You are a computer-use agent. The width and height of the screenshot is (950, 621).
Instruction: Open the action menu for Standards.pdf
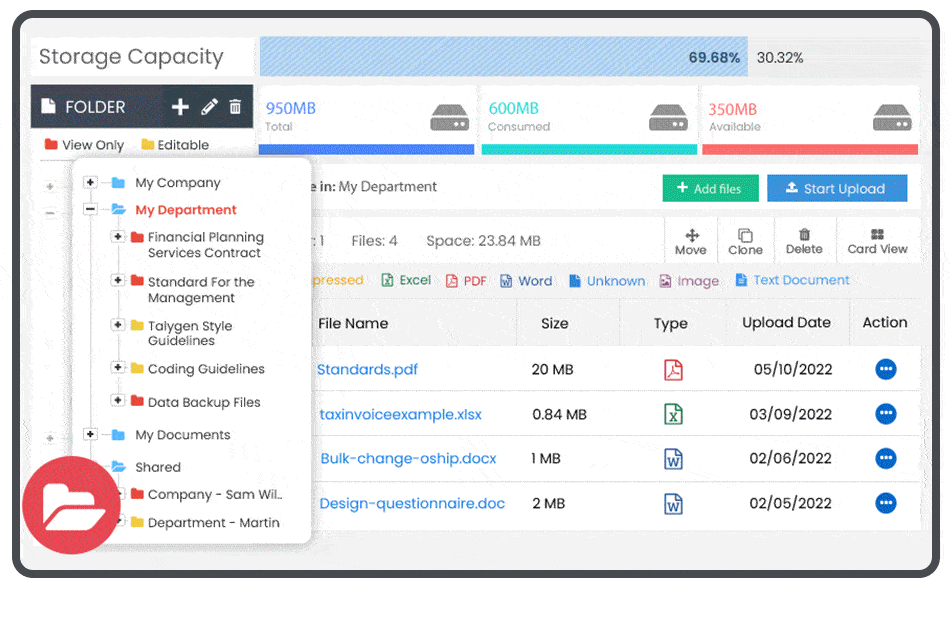tap(886, 369)
